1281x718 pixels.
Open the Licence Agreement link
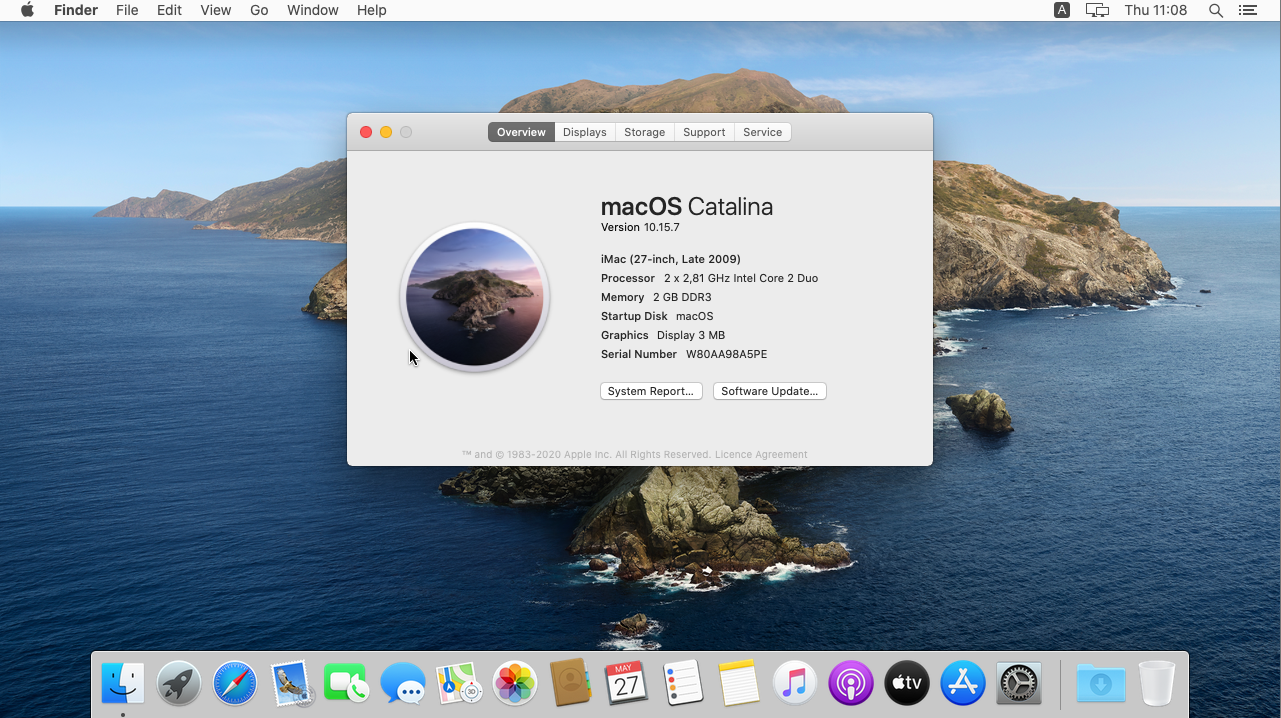[761, 454]
